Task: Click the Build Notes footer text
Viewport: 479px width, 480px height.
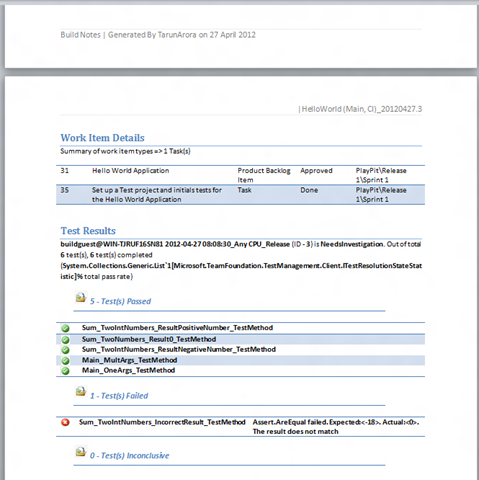Action: pos(158,35)
